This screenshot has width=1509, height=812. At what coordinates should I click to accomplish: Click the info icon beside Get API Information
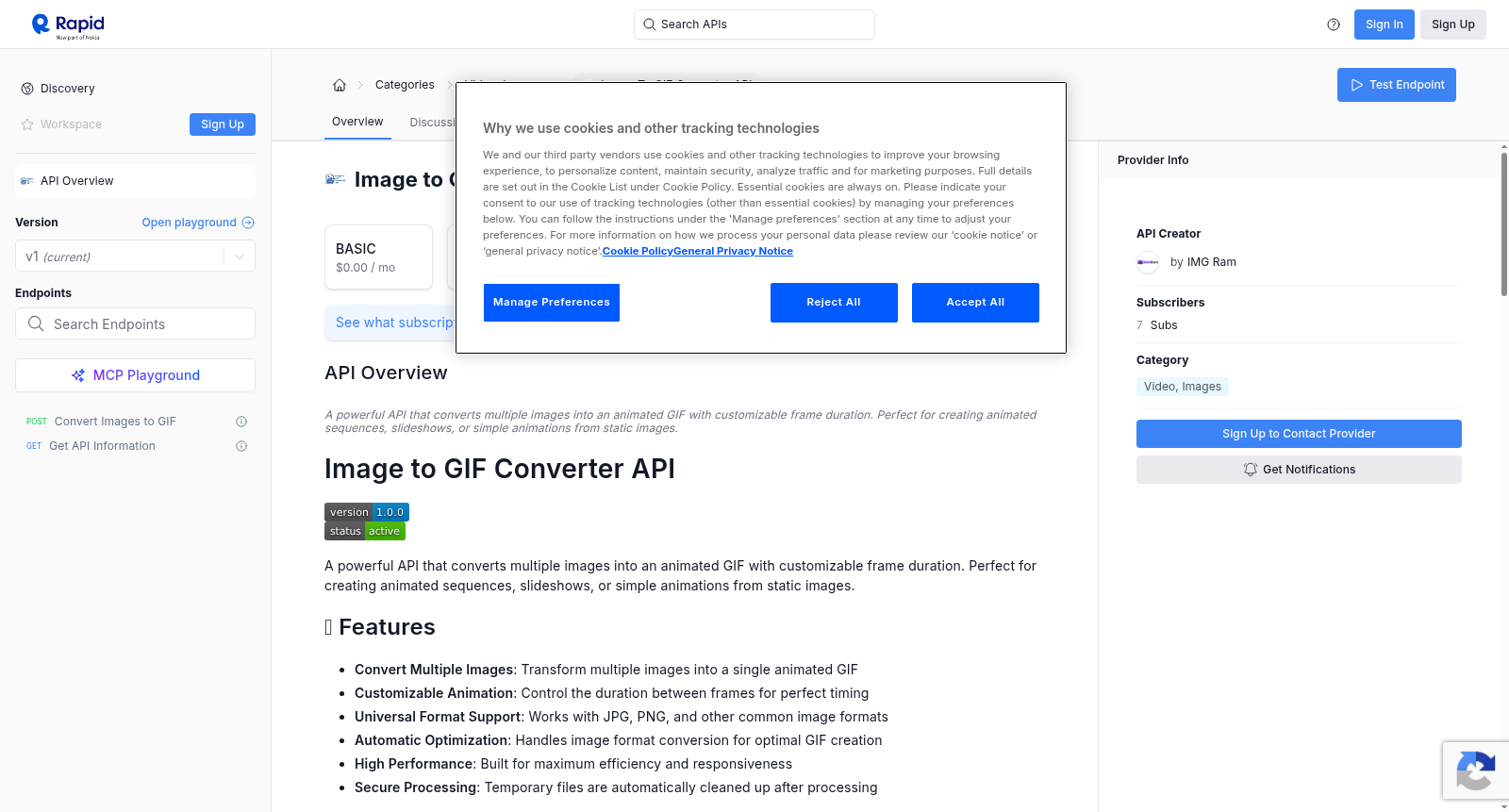coord(241,446)
